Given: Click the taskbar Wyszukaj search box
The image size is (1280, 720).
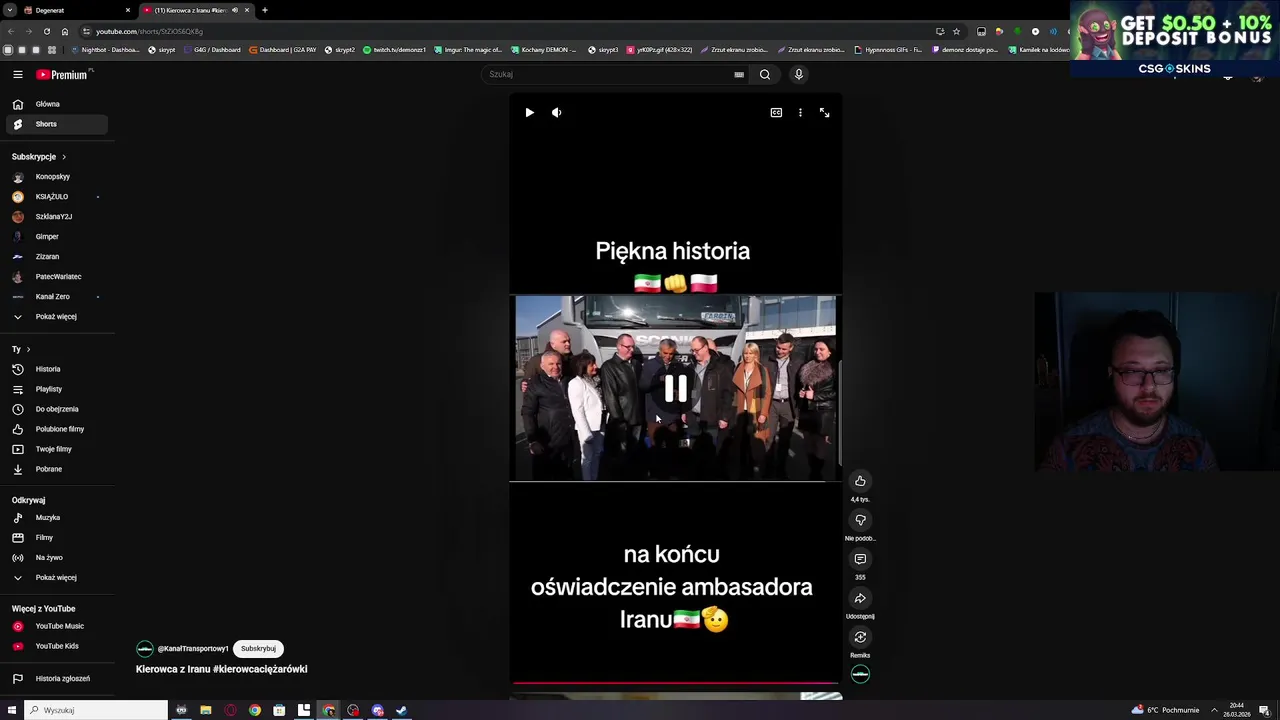Looking at the screenshot, I should click(97, 710).
